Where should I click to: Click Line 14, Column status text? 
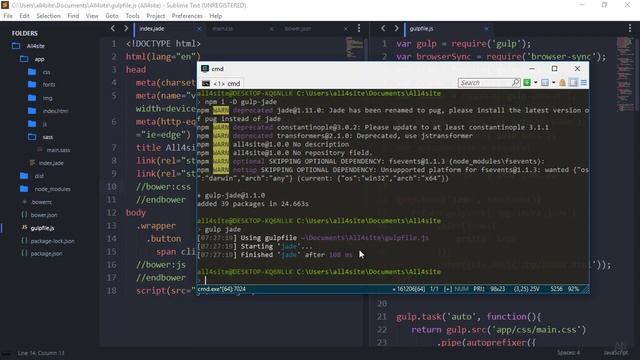(x=41, y=353)
